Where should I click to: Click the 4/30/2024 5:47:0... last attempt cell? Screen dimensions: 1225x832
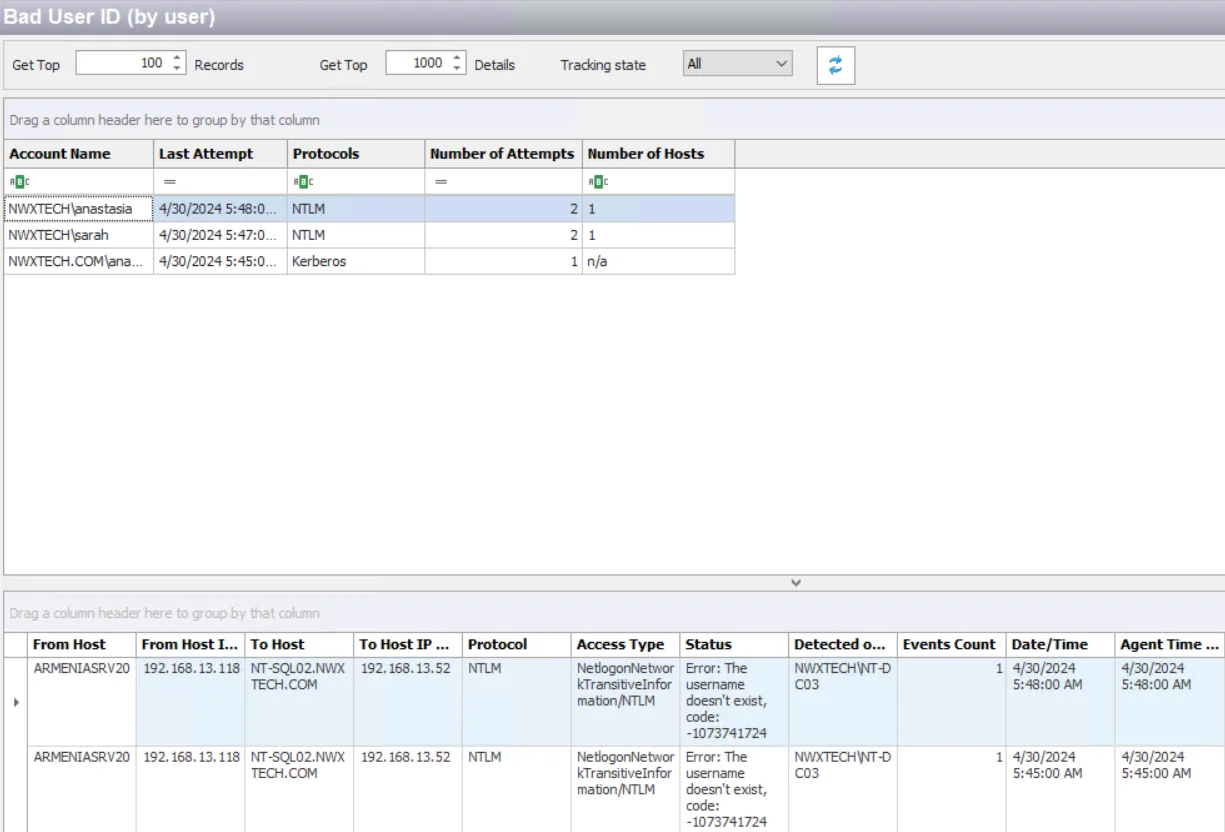pos(221,235)
